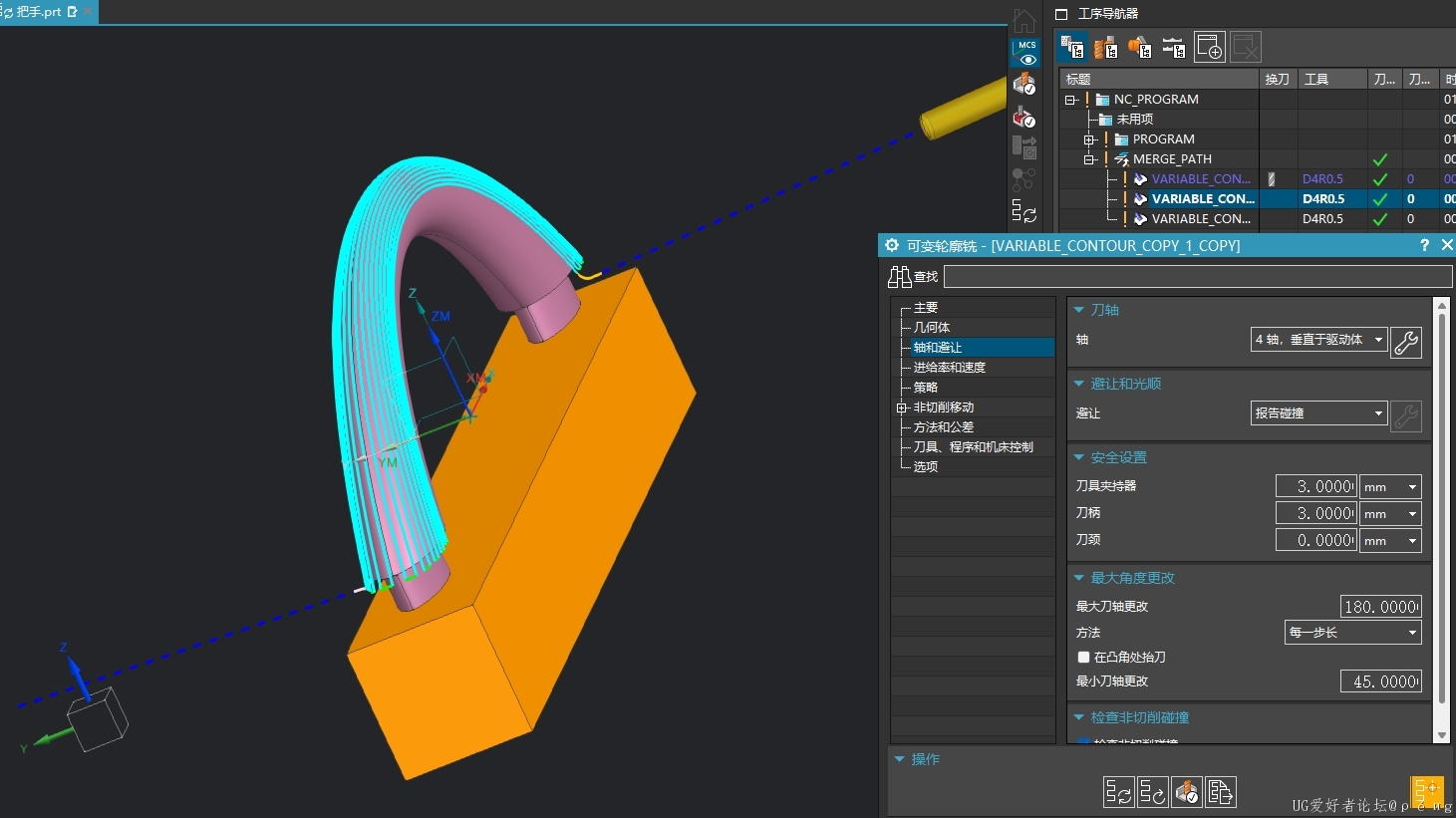Click the 最小刀轴更改 value field

1381,682
